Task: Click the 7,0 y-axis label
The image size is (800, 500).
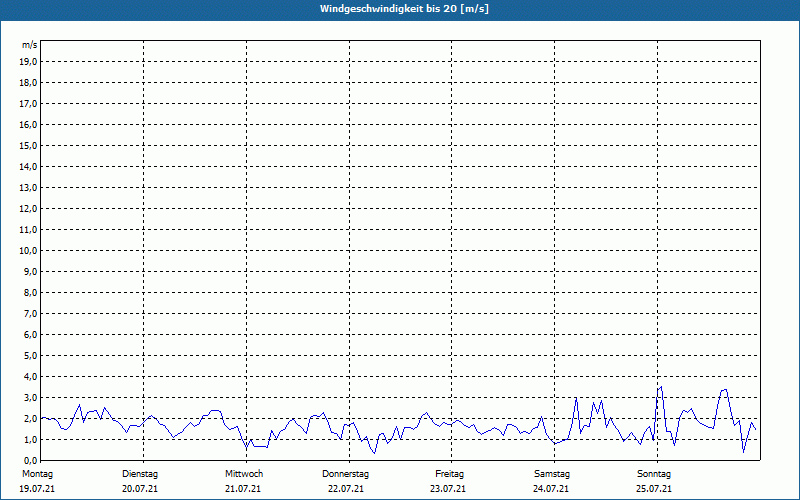Action: tap(32, 313)
